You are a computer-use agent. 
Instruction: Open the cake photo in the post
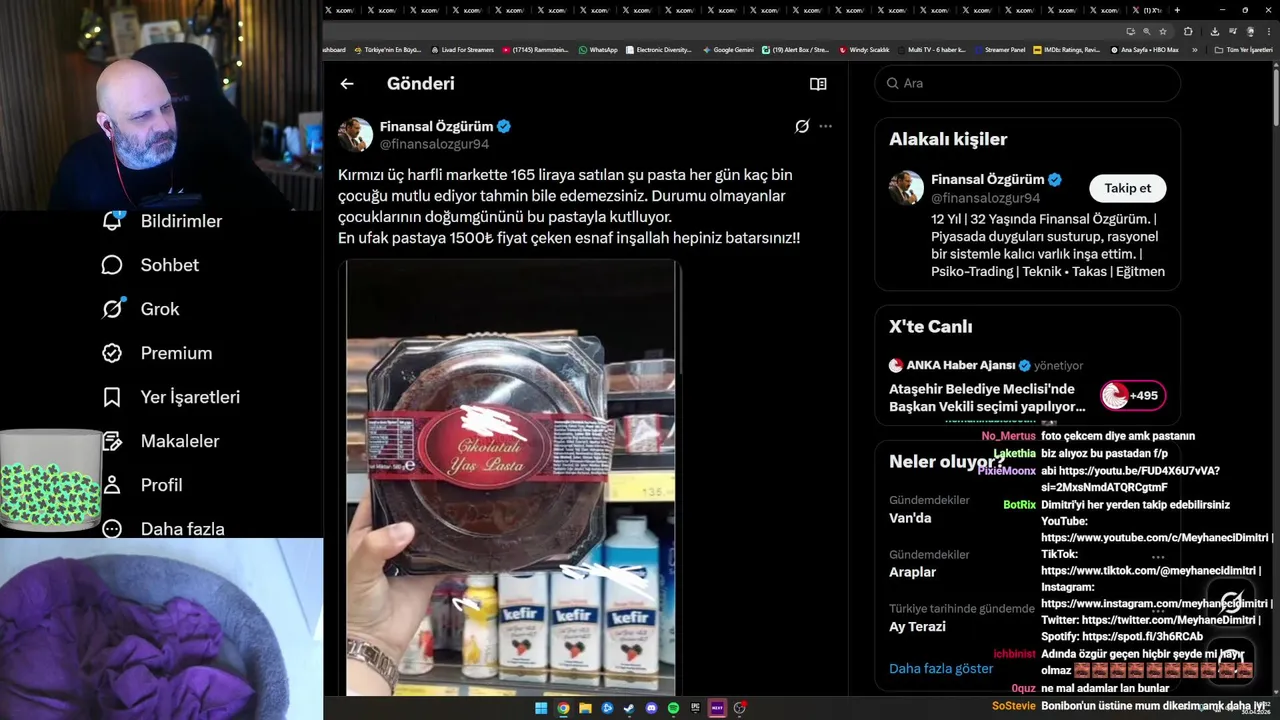(x=510, y=478)
